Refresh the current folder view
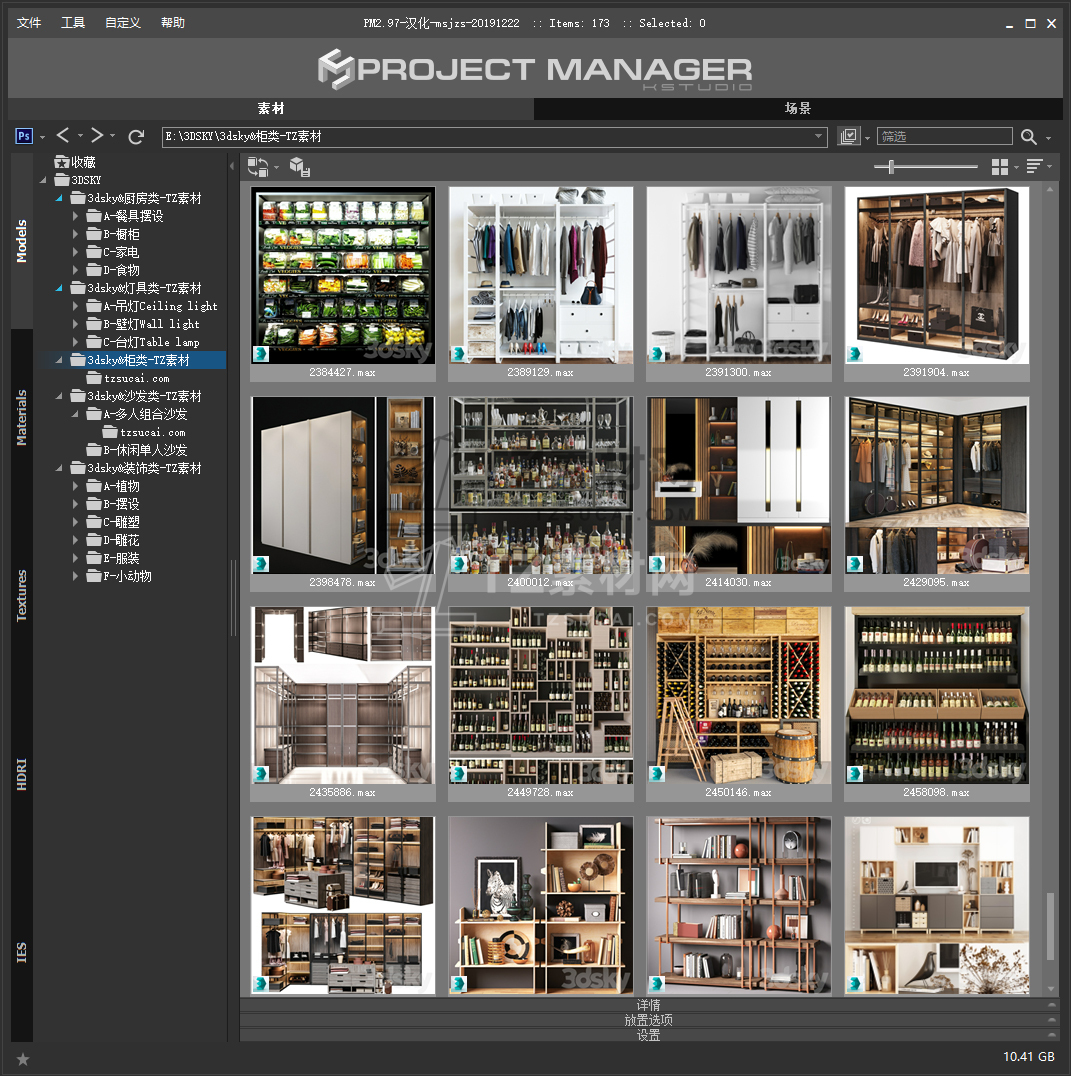The height and width of the screenshot is (1076, 1071). pos(137,136)
